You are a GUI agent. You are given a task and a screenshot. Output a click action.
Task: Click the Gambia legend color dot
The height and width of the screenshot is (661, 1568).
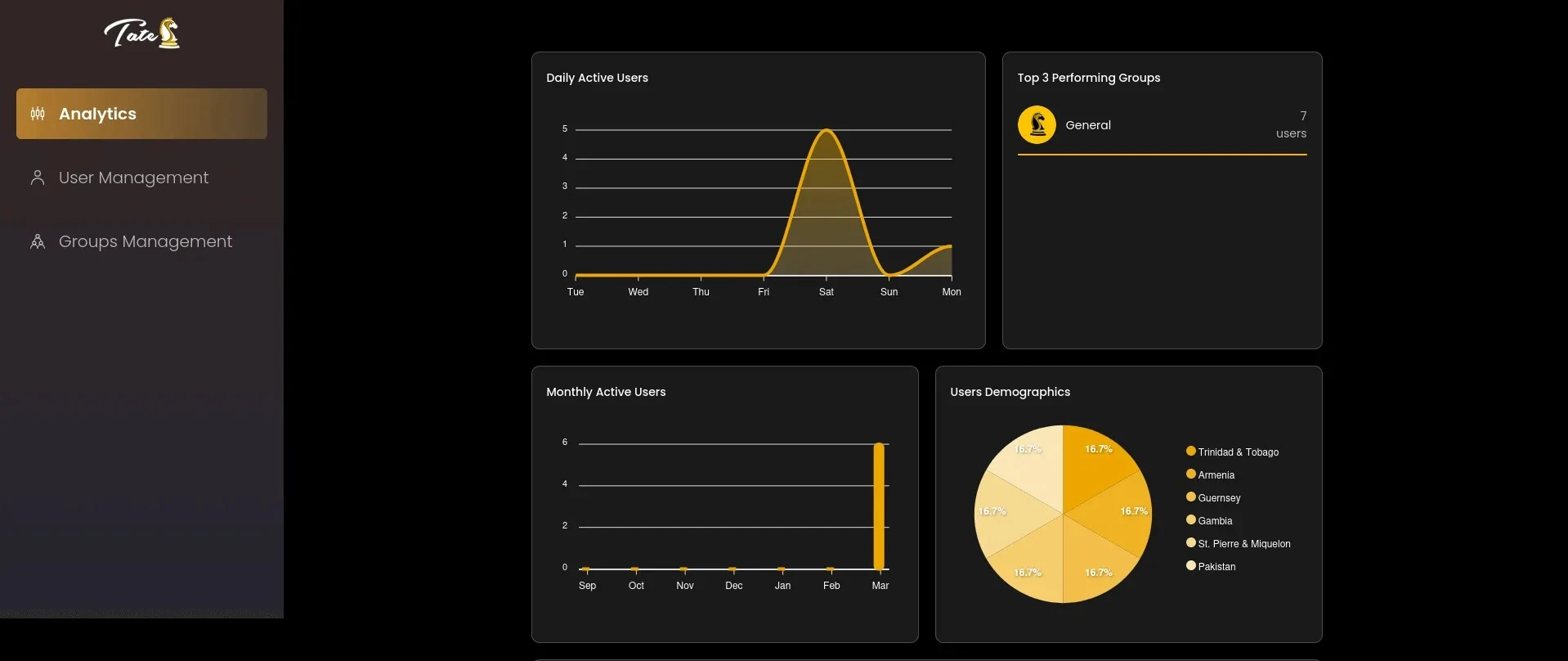[x=1191, y=519]
